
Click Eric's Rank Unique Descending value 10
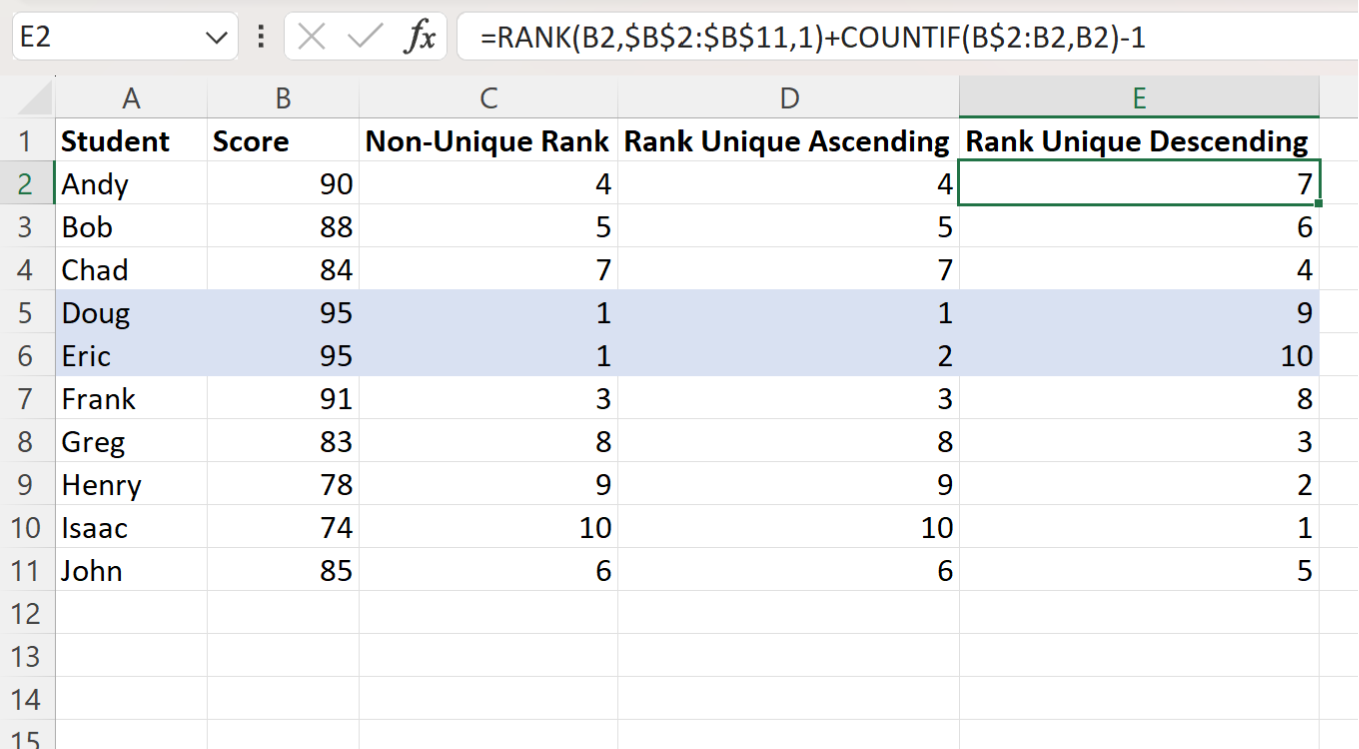tap(1139, 356)
